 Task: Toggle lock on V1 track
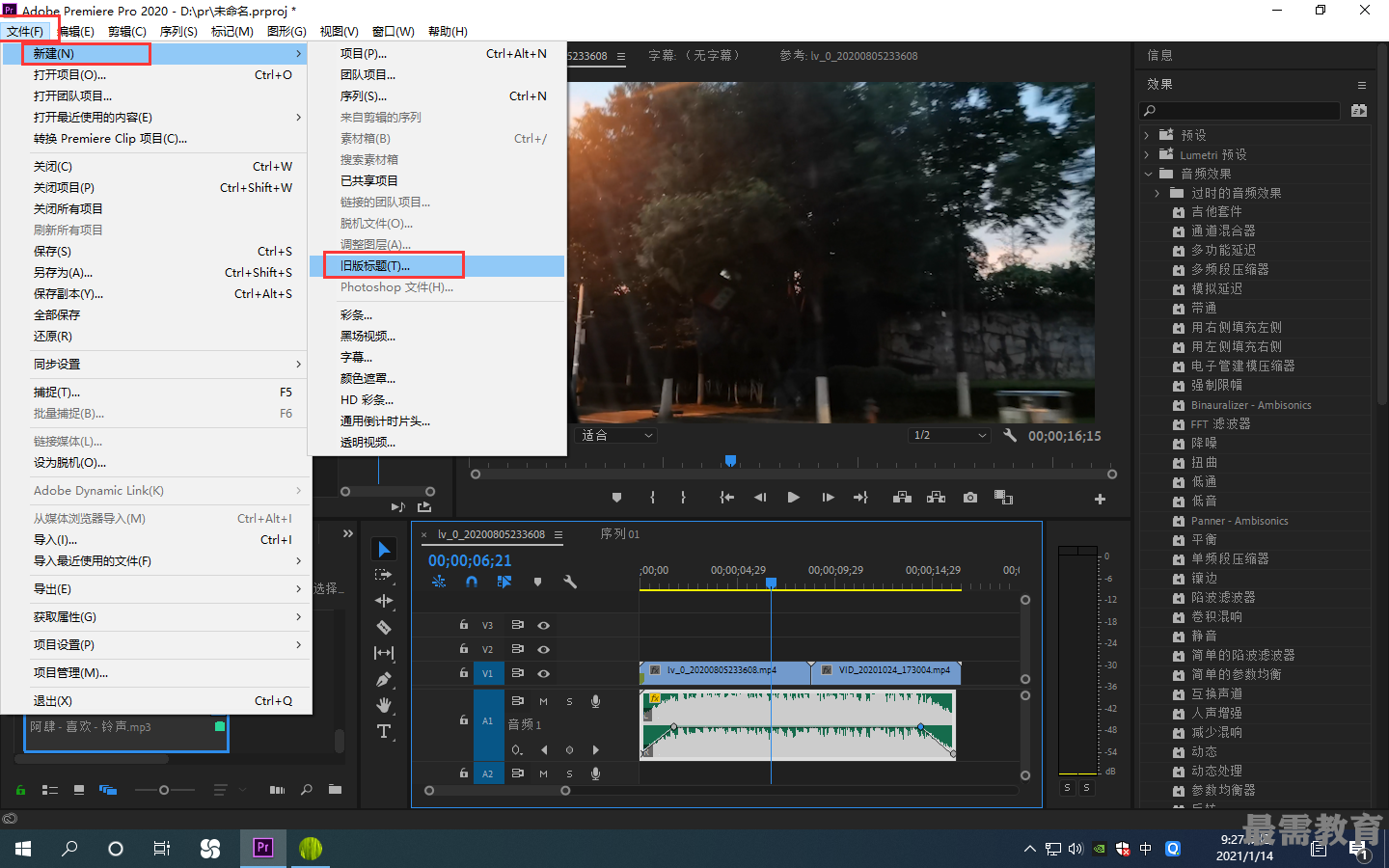pyautogui.click(x=464, y=673)
